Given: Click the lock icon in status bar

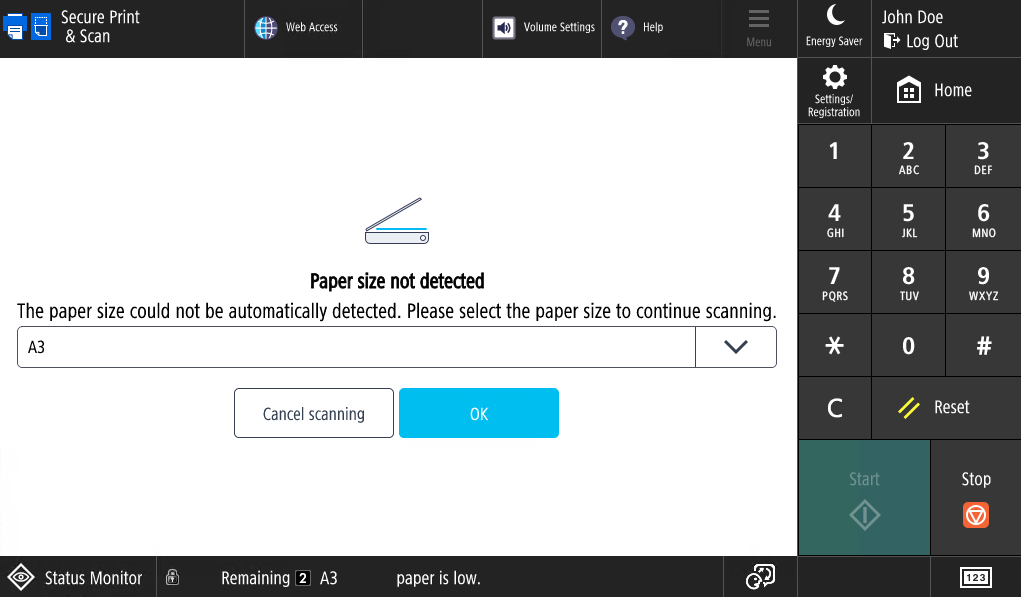Looking at the screenshot, I should click(173, 577).
